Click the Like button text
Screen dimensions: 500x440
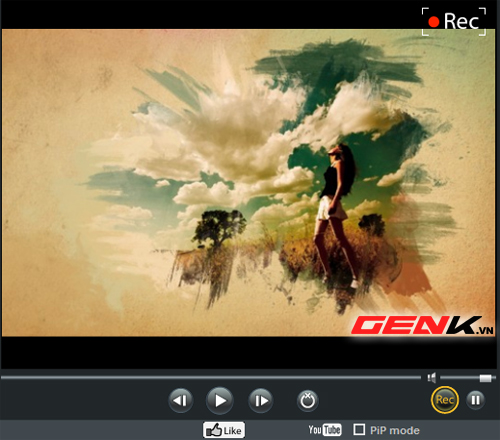click(x=232, y=431)
